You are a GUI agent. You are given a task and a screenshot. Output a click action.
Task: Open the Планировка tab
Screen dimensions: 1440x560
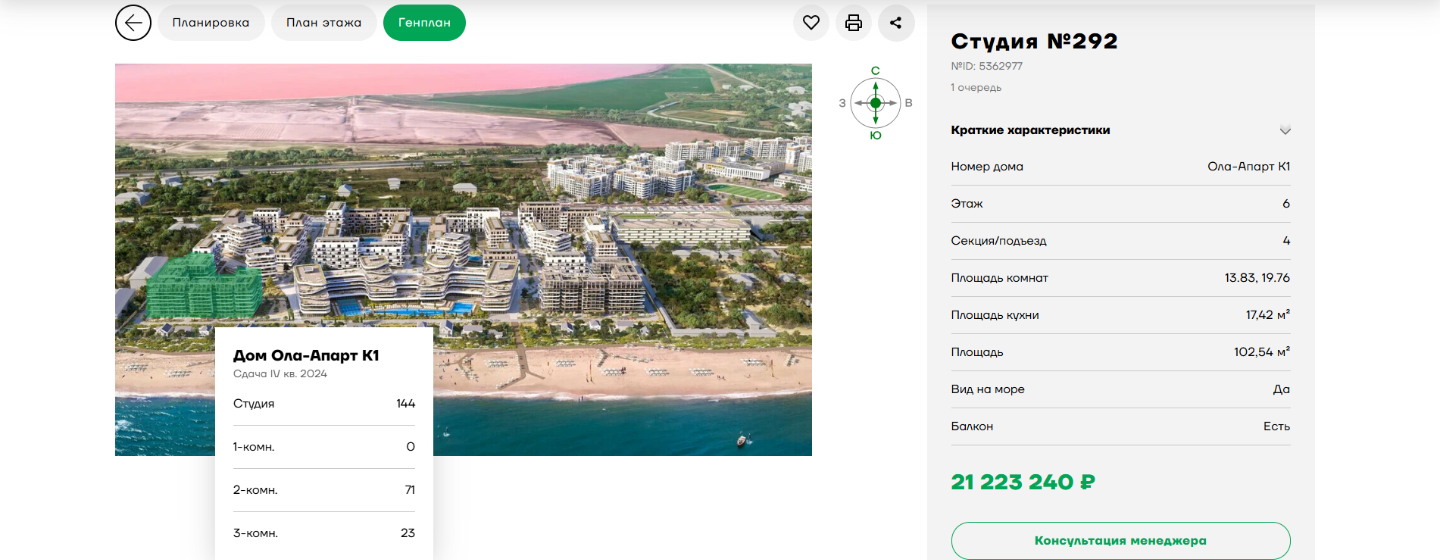211,22
